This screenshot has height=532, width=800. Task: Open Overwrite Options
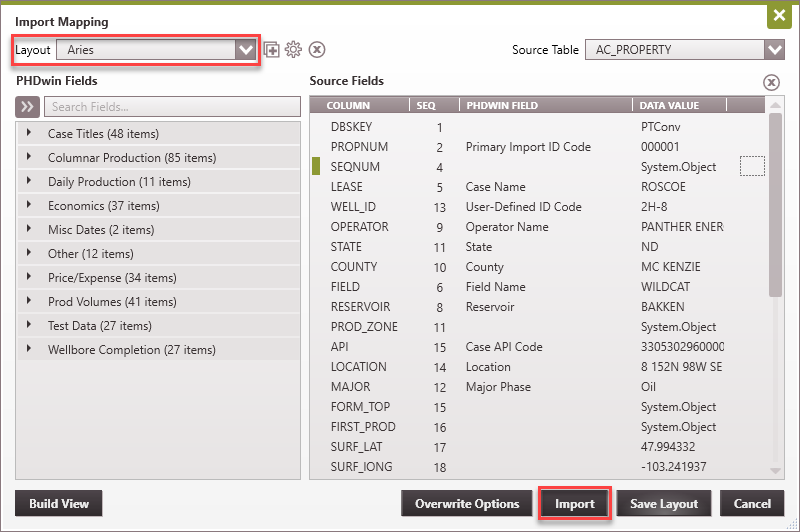coord(467,503)
